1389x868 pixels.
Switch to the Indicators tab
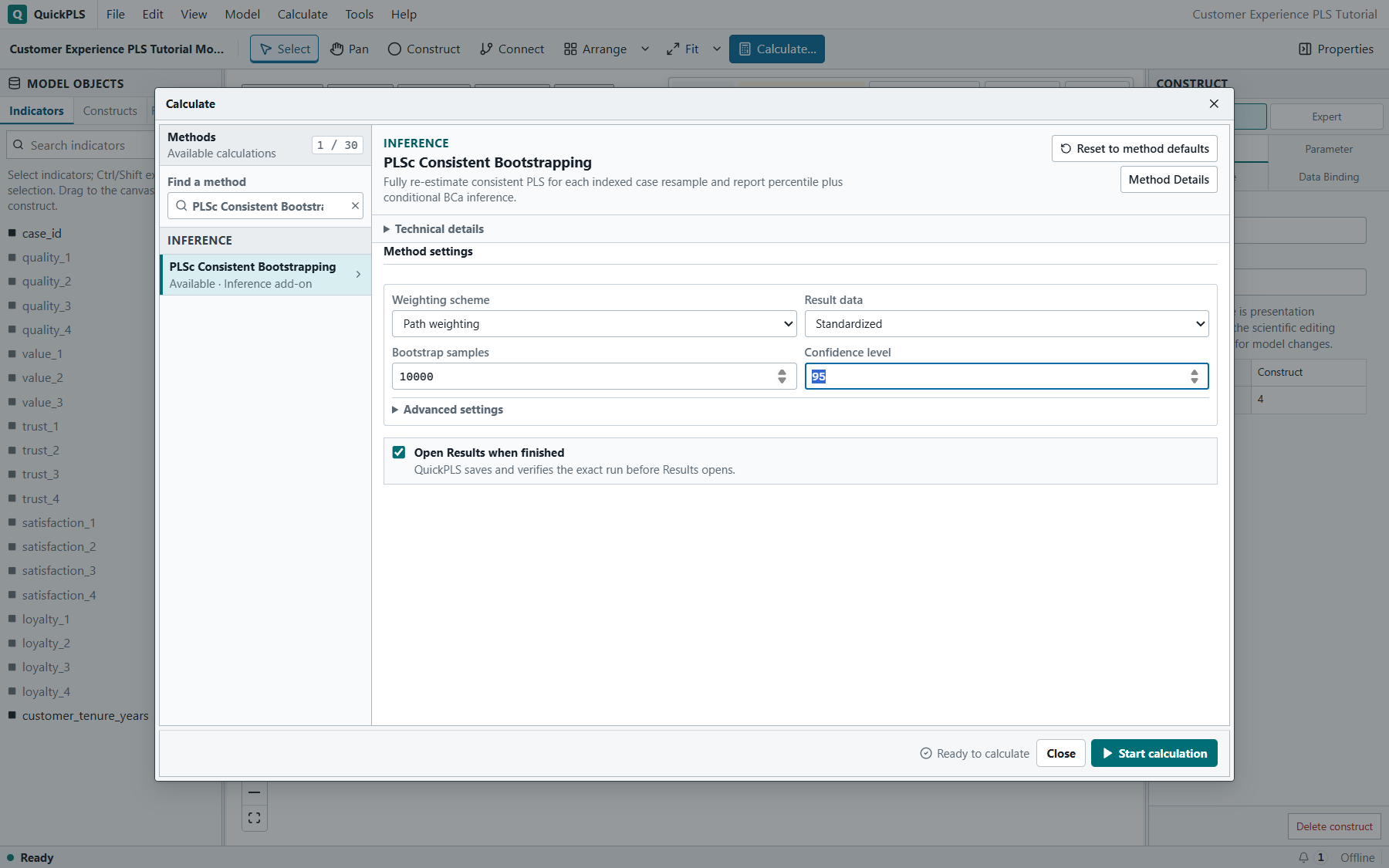pos(36,111)
